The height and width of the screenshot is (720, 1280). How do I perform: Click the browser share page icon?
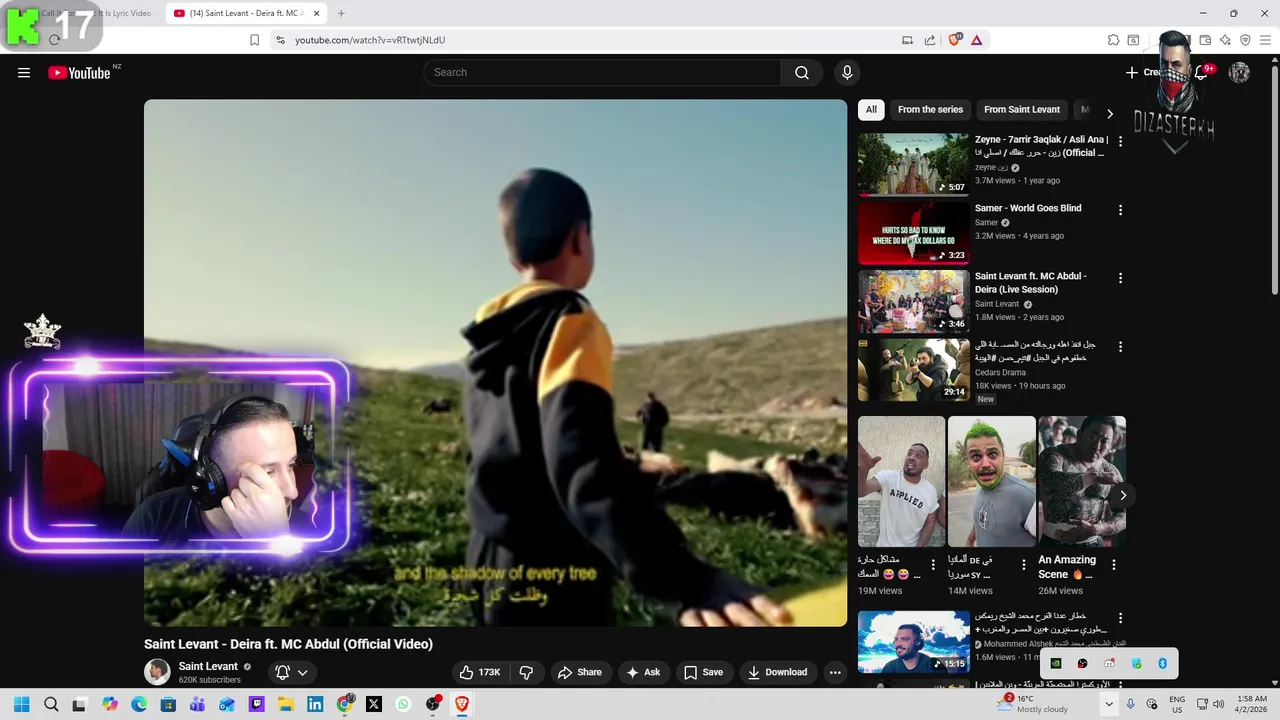(930, 40)
